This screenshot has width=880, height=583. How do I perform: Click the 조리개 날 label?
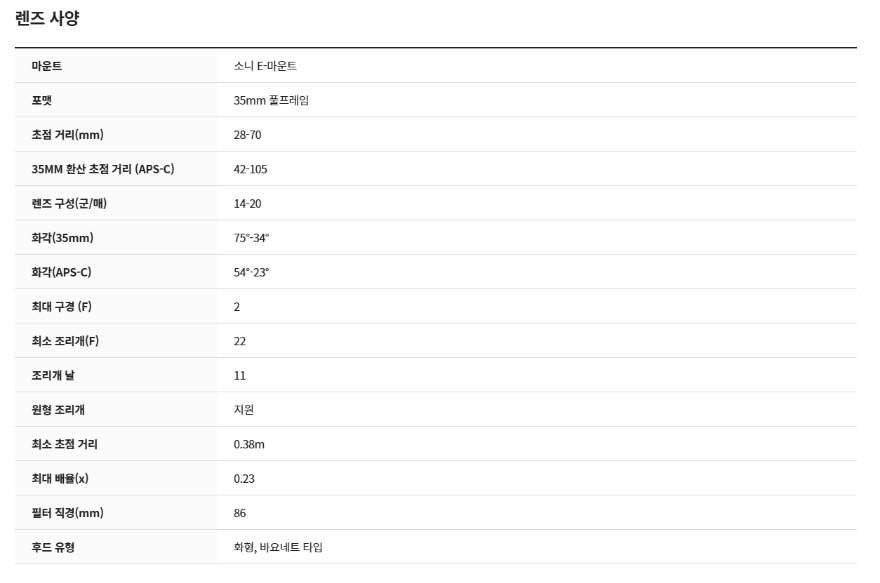[53, 375]
